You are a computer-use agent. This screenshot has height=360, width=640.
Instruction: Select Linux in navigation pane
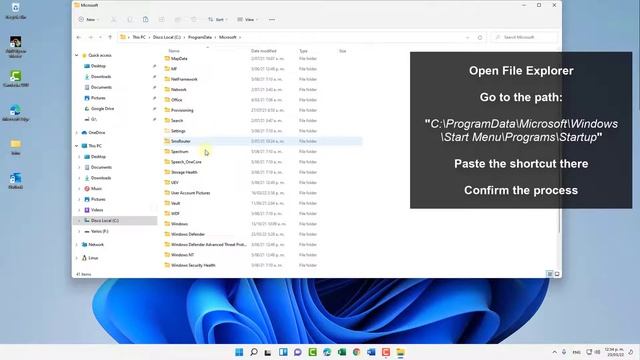coord(93,258)
